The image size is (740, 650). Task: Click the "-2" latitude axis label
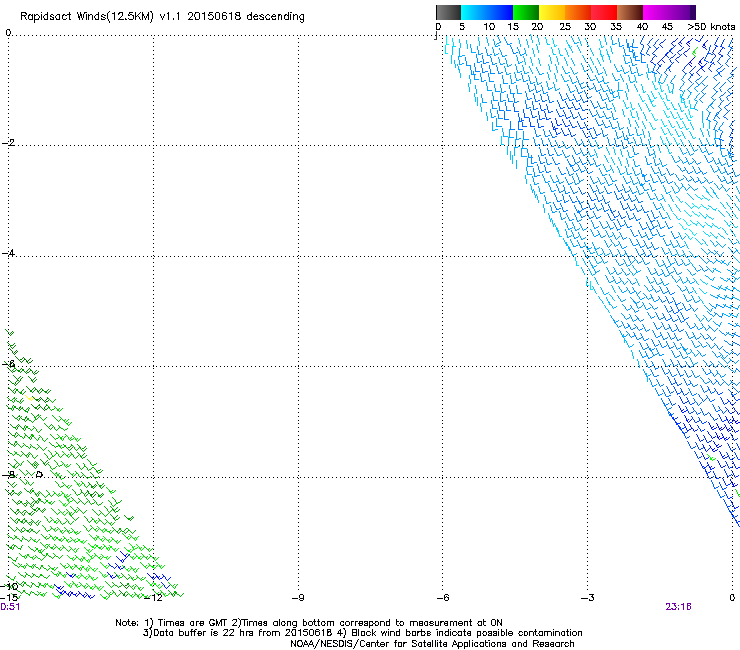click(x=8, y=143)
